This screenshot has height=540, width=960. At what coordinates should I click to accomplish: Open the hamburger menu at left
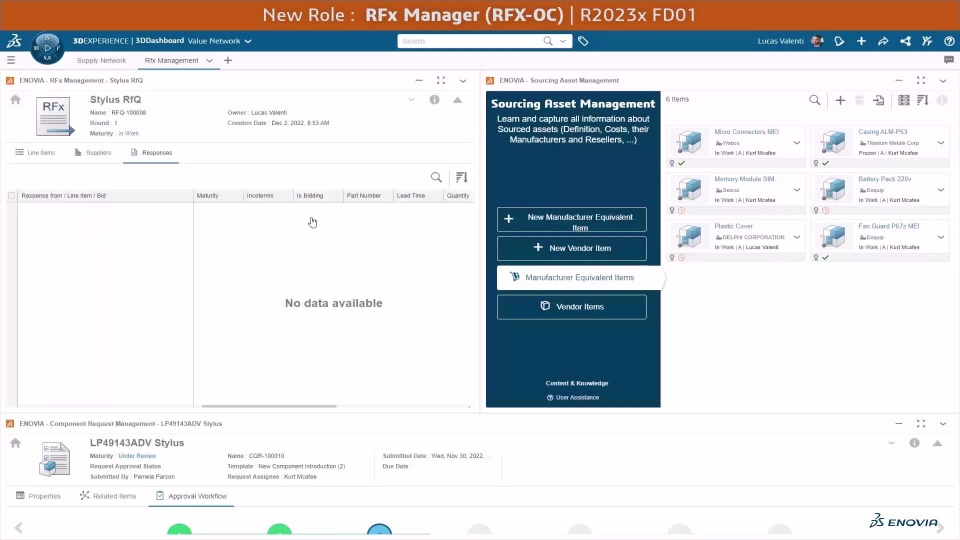point(11,60)
